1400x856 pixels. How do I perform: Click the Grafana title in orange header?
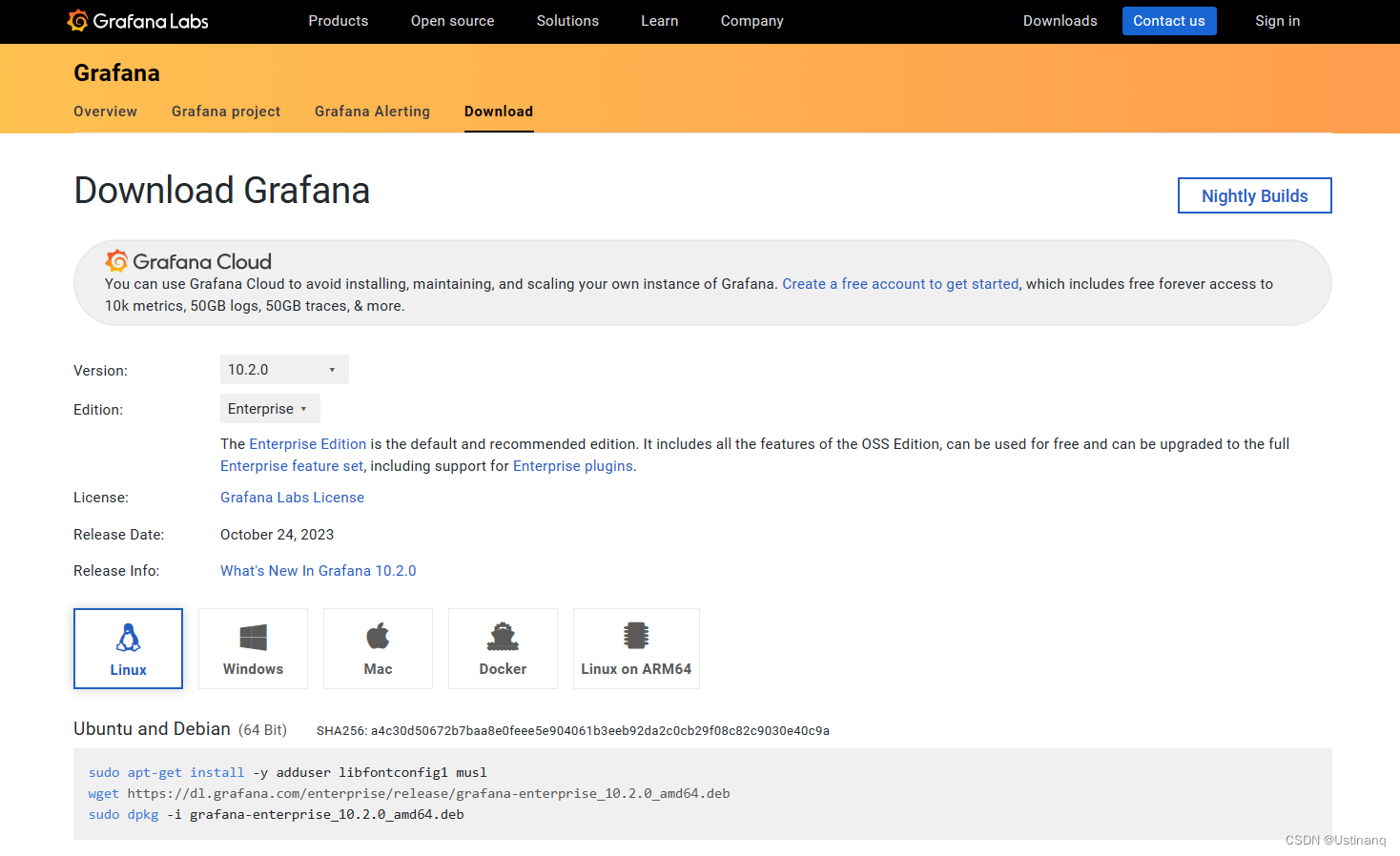(x=116, y=73)
